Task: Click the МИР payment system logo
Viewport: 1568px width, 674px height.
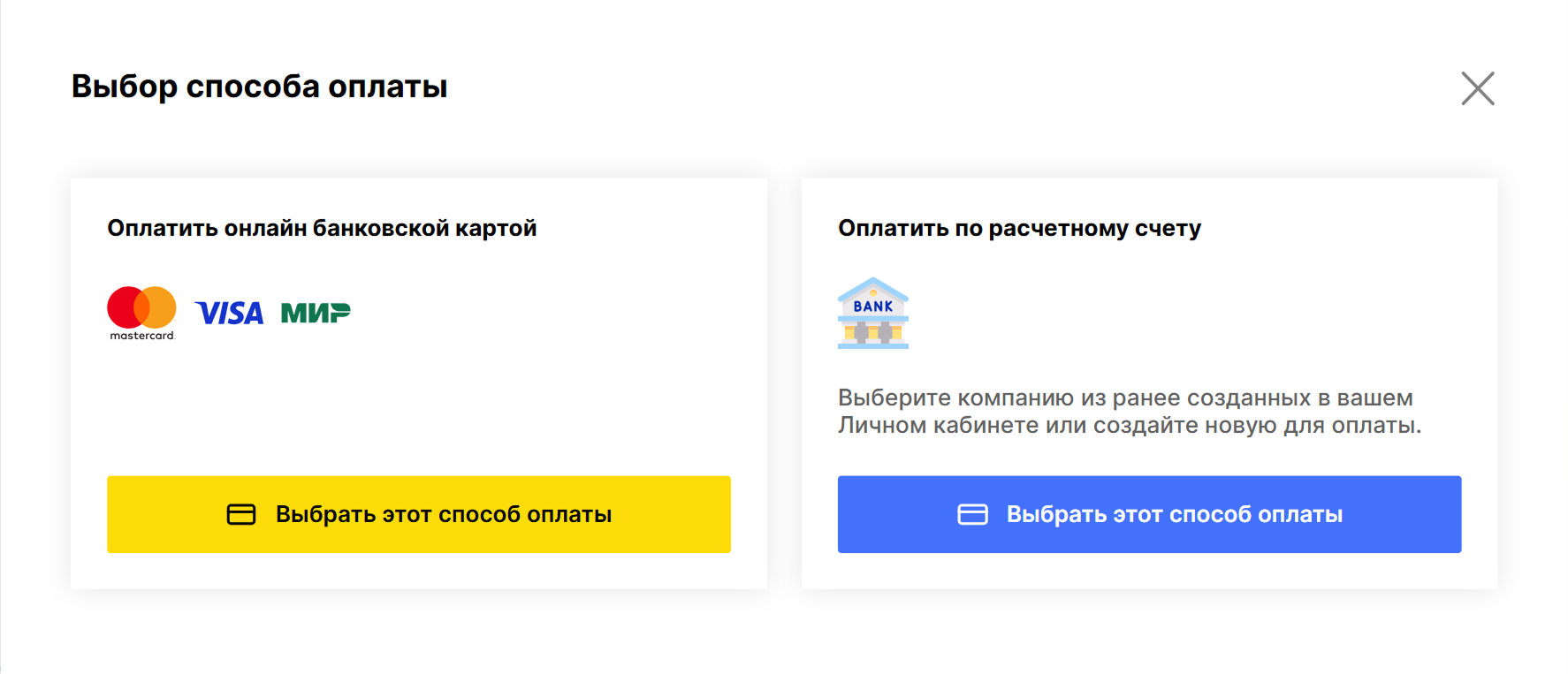Action: (x=315, y=312)
